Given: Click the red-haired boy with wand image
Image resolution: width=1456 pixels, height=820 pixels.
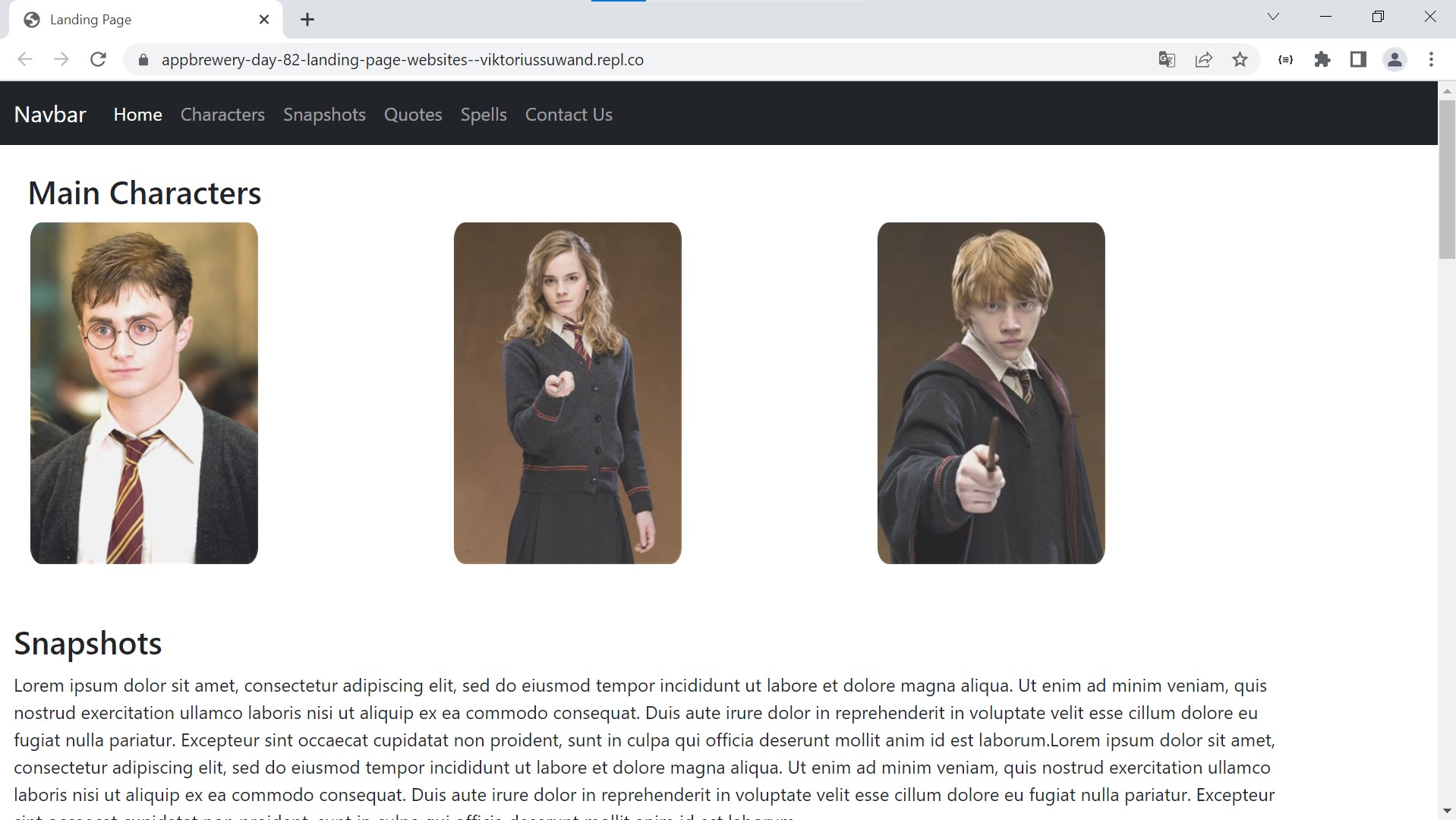Looking at the screenshot, I should pos(991,393).
